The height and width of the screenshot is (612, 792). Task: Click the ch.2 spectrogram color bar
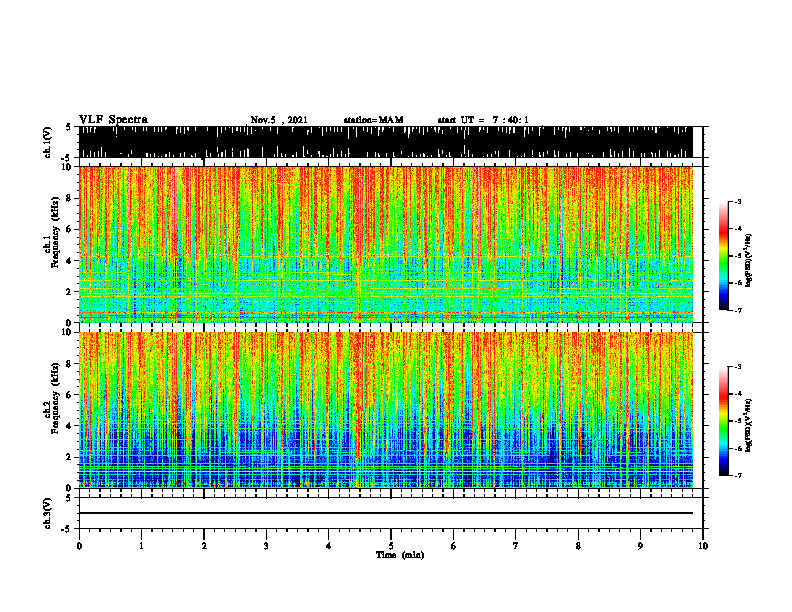click(723, 421)
